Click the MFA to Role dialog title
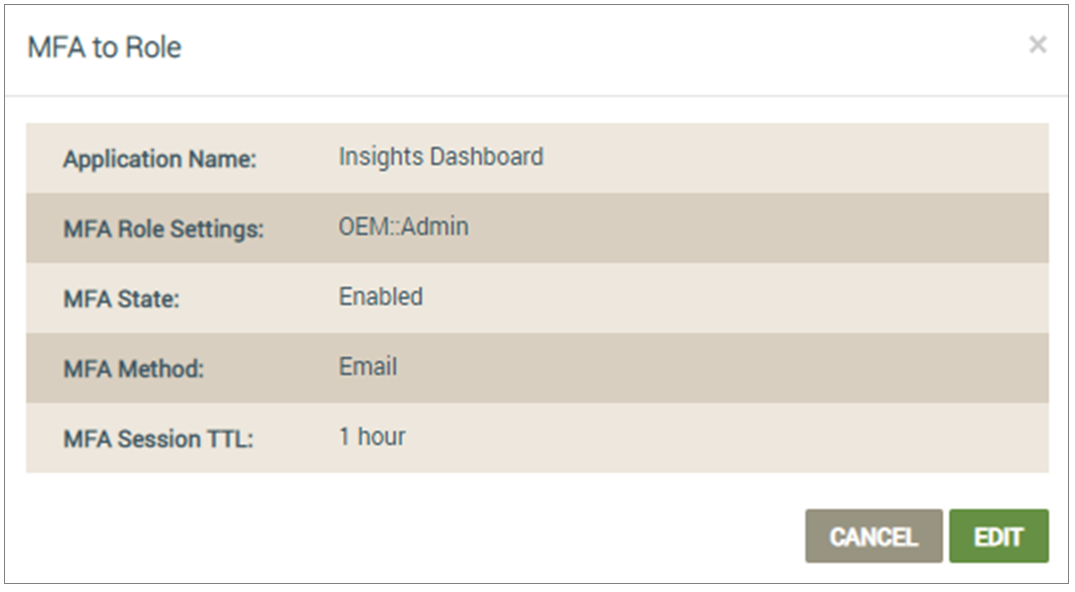Screen dimensions: 1075x592 tap(104, 47)
